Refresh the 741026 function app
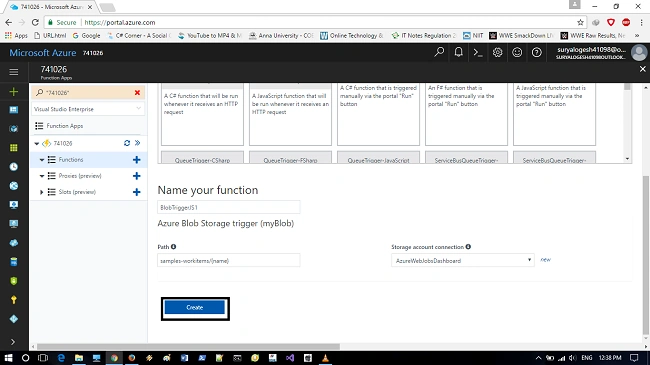The height and width of the screenshot is (365, 650). coord(127,143)
